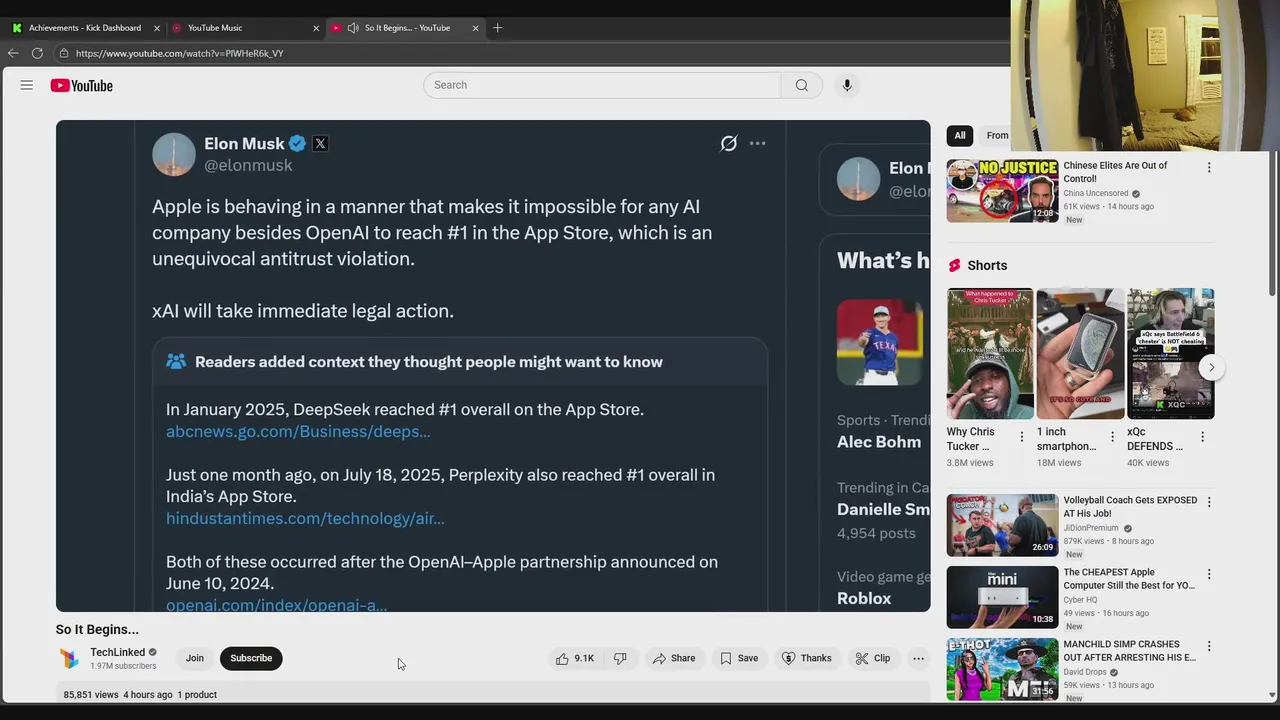Click the video player to pause
This screenshot has width=1280, height=720.
click(493, 366)
